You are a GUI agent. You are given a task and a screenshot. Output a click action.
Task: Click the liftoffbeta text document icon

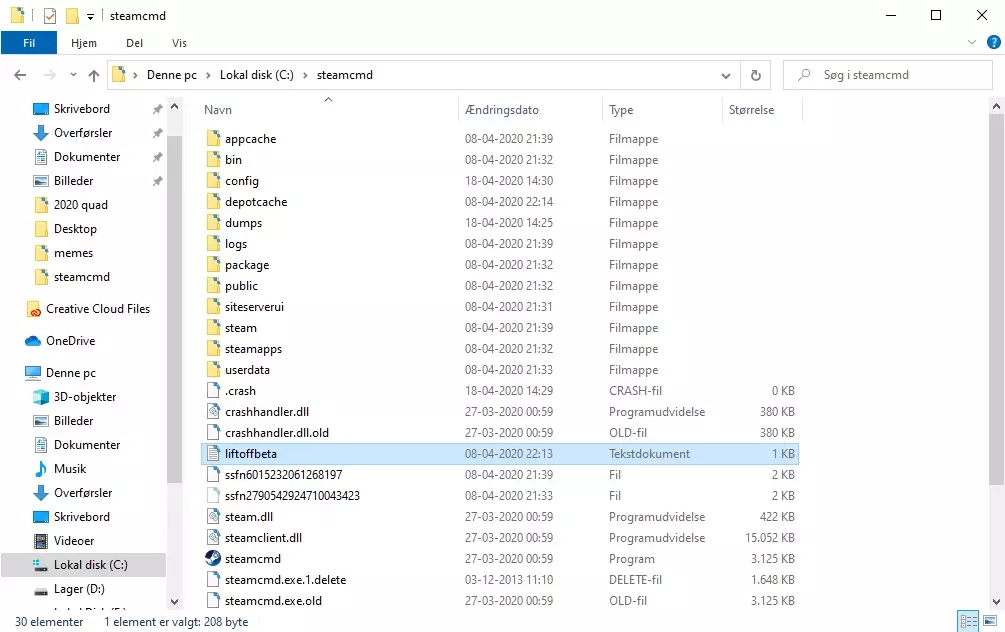tap(213, 454)
